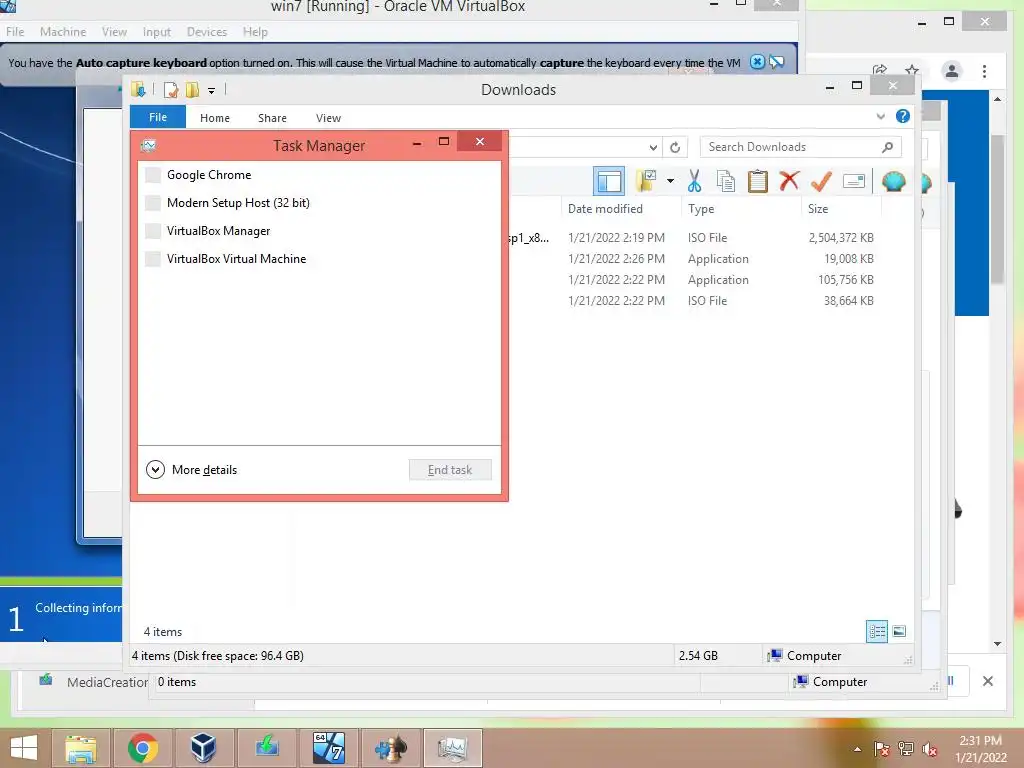The height and width of the screenshot is (768, 1024).
Task: Open VirtualBox from the taskbar
Action: tap(203, 748)
